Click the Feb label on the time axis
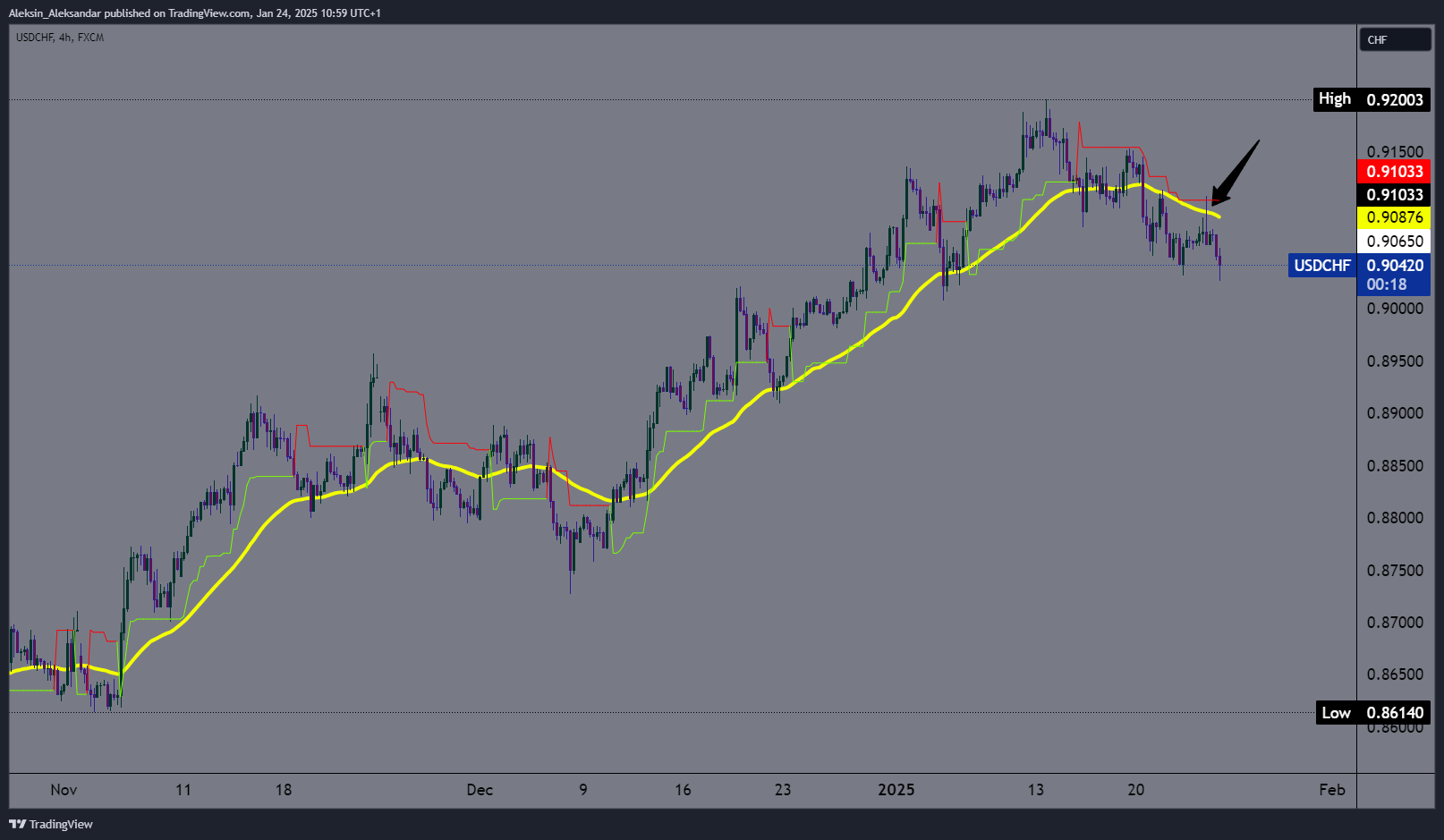This screenshot has width=1444, height=840. pyautogui.click(x=1332, y=790)
